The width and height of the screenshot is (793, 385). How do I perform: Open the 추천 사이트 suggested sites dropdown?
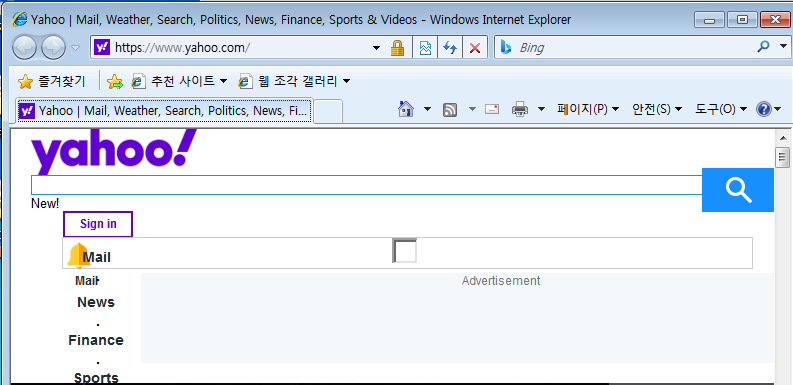[179, 81]
